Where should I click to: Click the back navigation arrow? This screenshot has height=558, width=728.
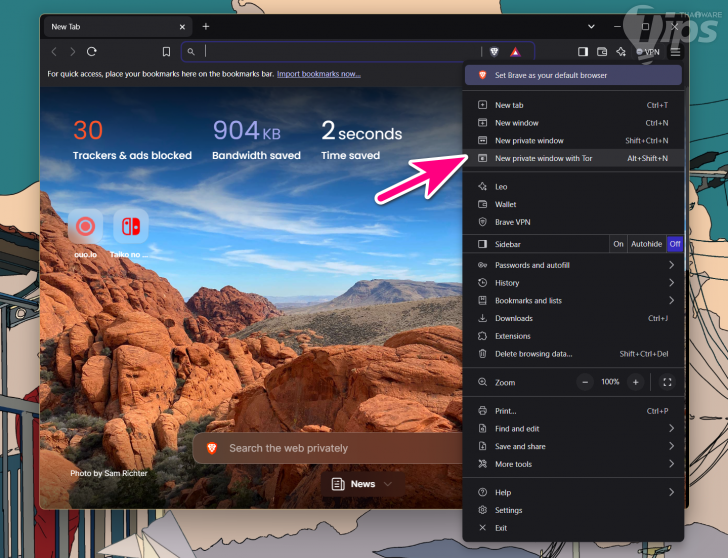[54, 52]
